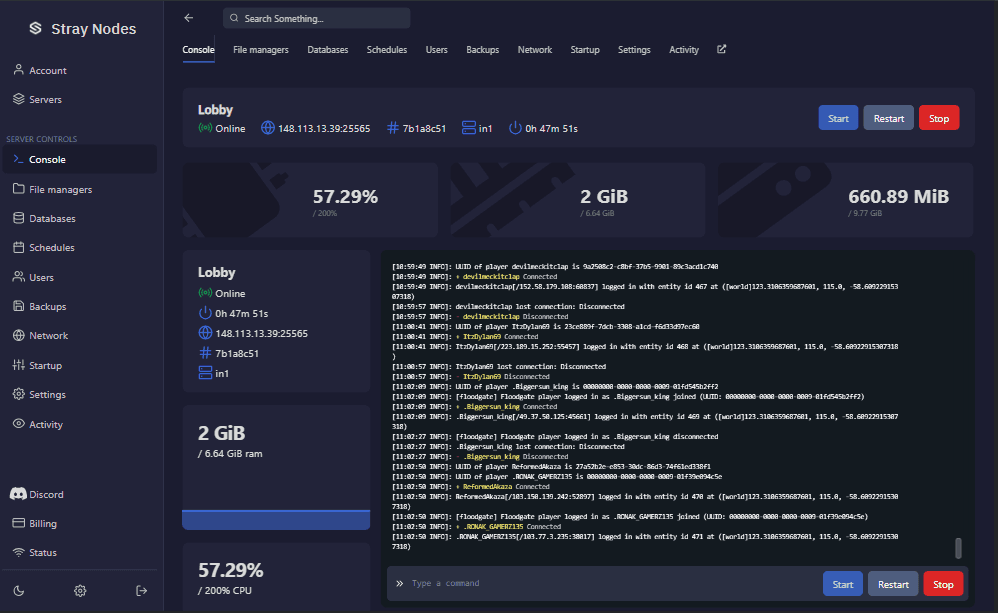Screen dimensions: 998x613
Task: Click the logout icon in sidebar footer
Action: tap(141, 590)
